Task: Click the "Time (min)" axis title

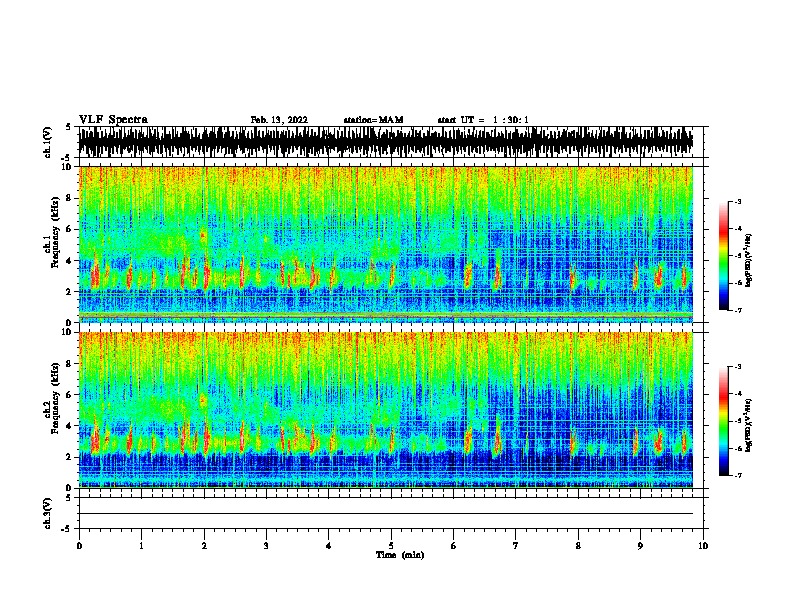Action: pyautogui.click(x=400, y=555)
